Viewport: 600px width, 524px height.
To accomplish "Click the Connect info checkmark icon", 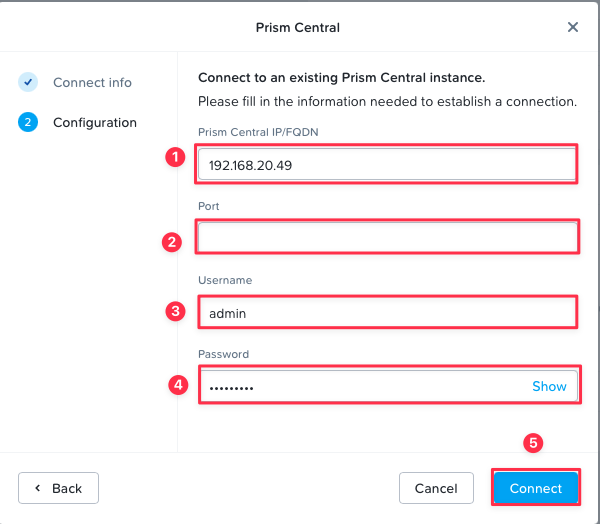I will pyautogui.click(x=28, y=82).
